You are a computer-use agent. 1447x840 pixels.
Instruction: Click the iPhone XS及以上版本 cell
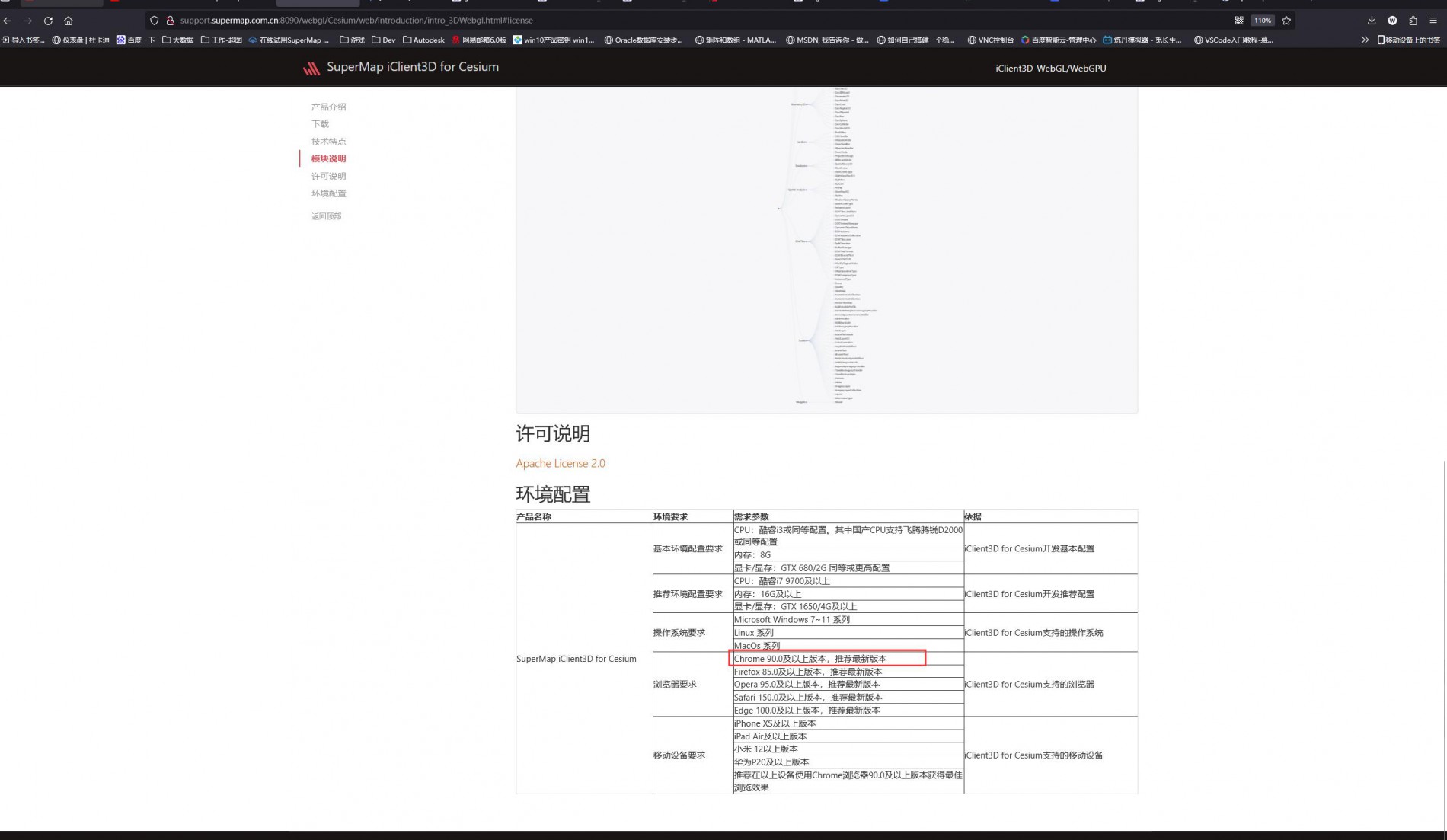click(x=848, y=723)
